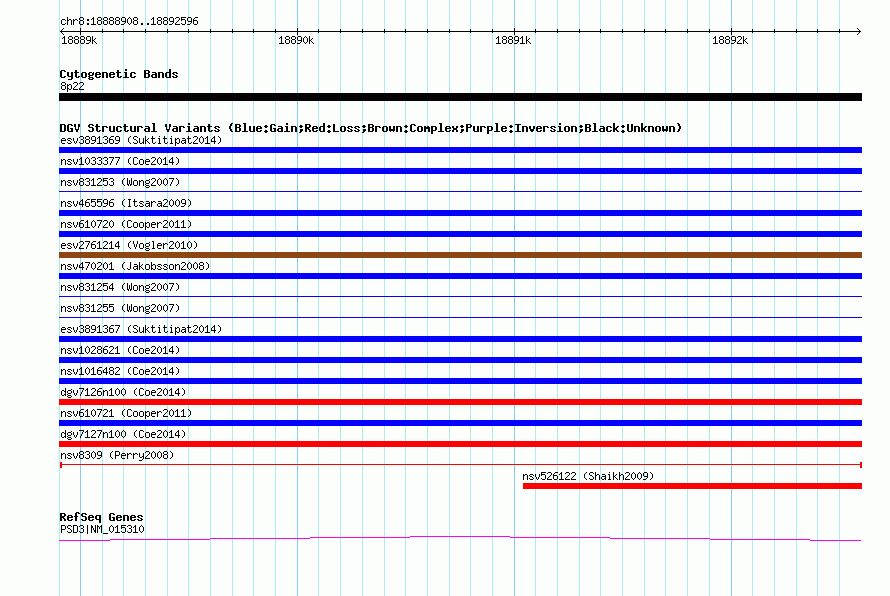Click the PSD3|NM_015310 gene label
The height and width of the screenshot is (596, 890).
pos(102,530)
